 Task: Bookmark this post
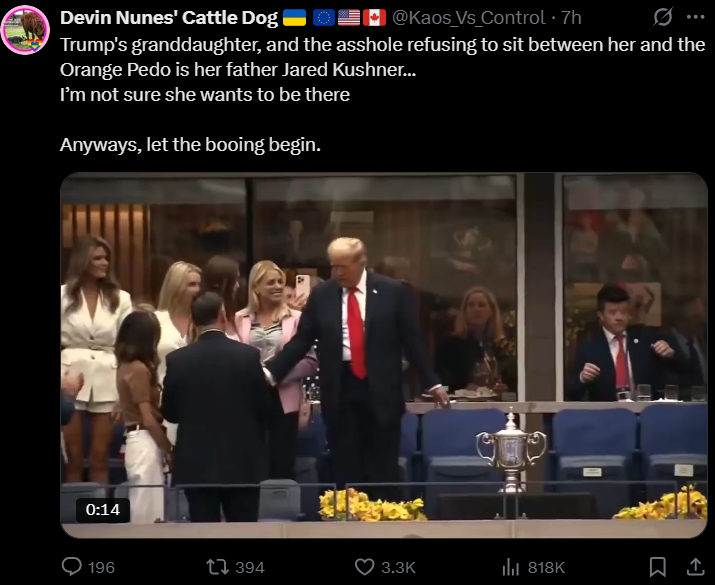657,567
